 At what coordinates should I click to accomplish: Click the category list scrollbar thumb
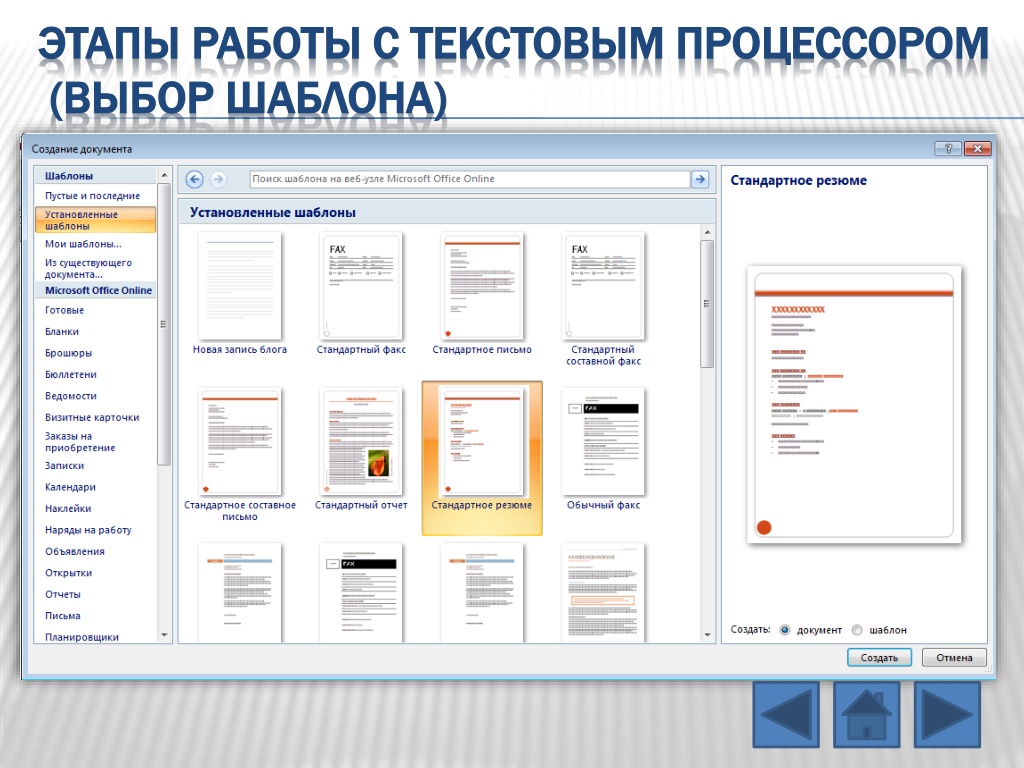point(164,325)
